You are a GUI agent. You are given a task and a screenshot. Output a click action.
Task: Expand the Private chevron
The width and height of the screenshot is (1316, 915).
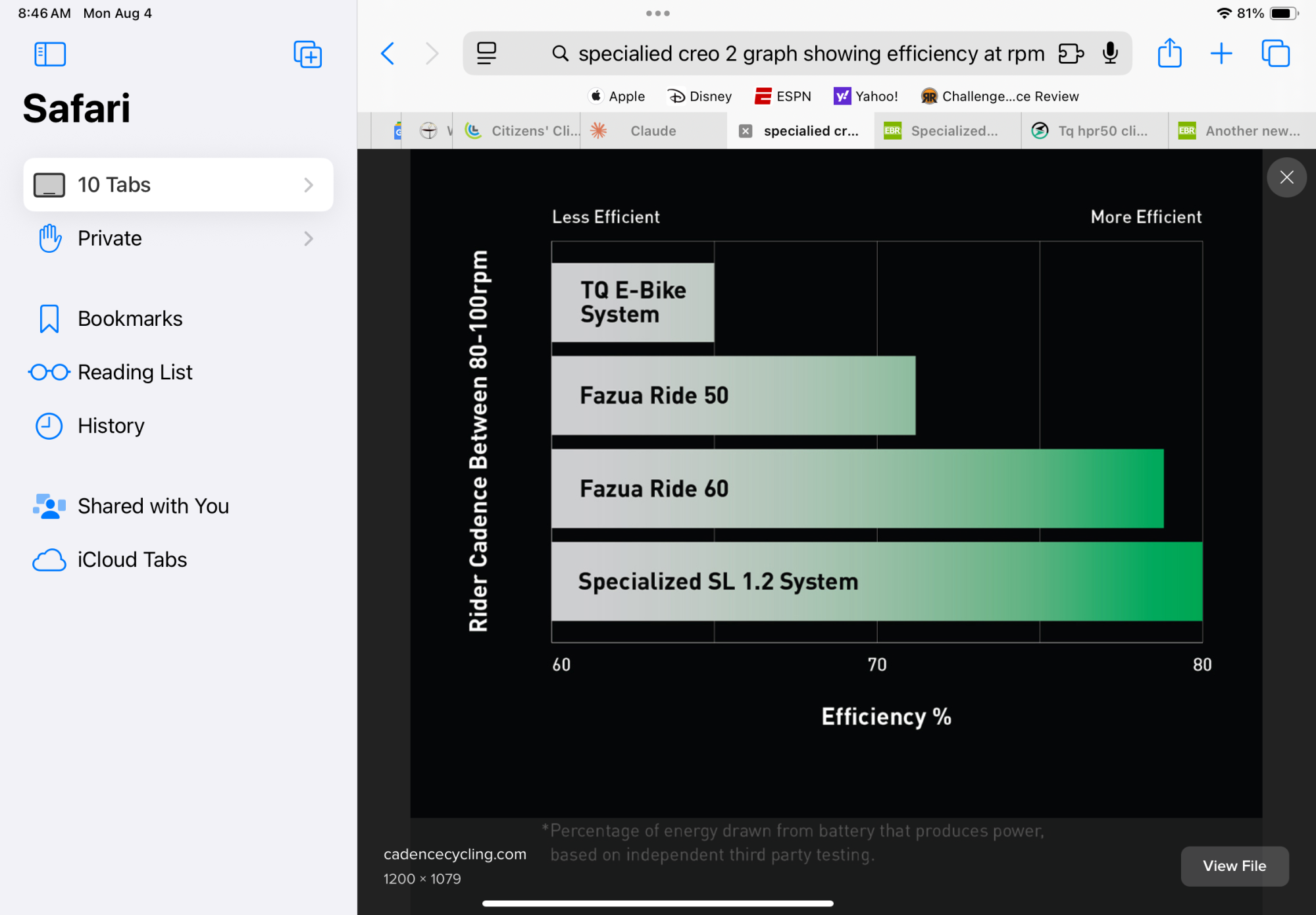[309, 238]
